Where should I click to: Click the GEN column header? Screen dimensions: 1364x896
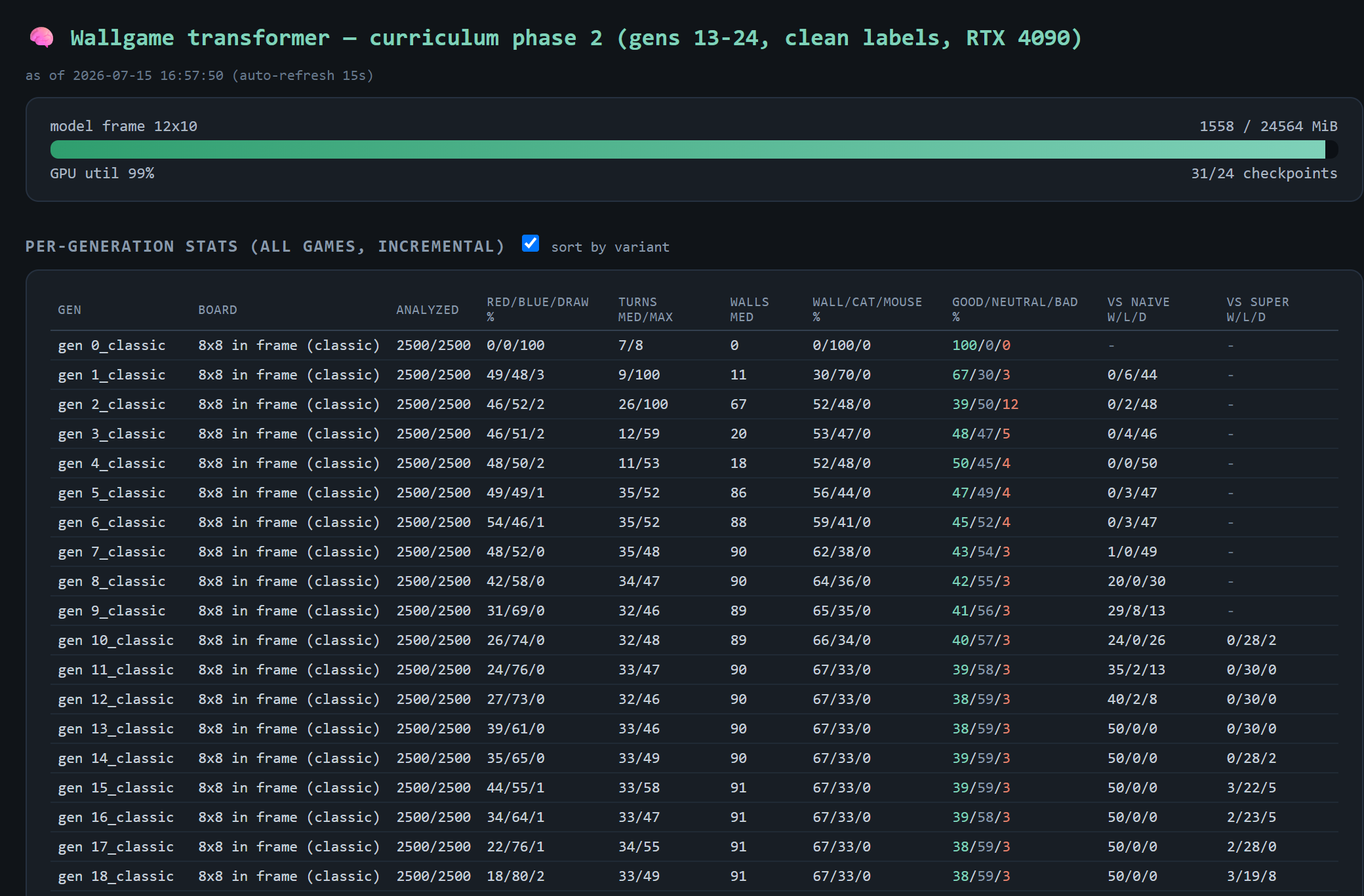(x=70, y=309)
